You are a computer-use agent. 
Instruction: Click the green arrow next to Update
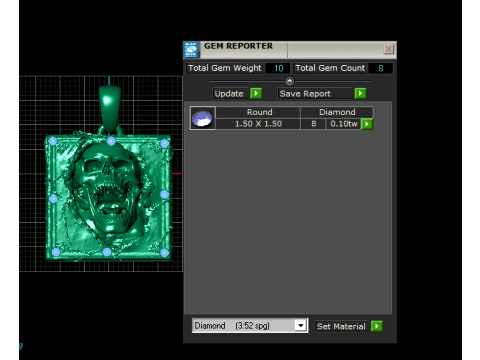click(256, 93)
